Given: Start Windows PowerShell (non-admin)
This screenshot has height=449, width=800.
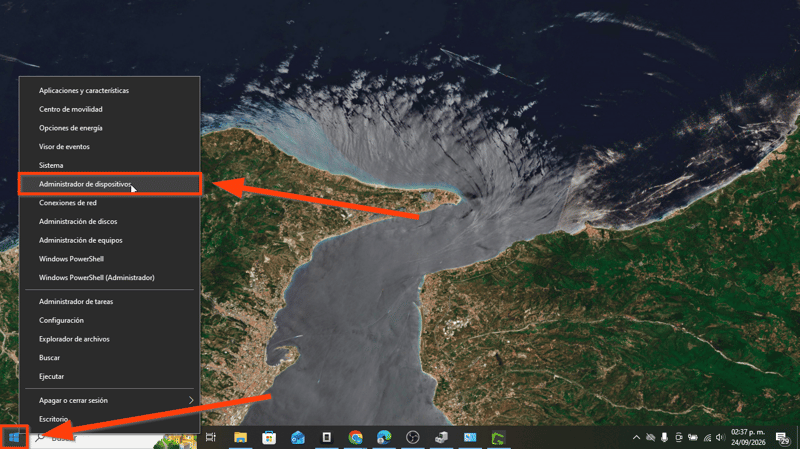Looking at the screenshot, I should coord(109,259).
